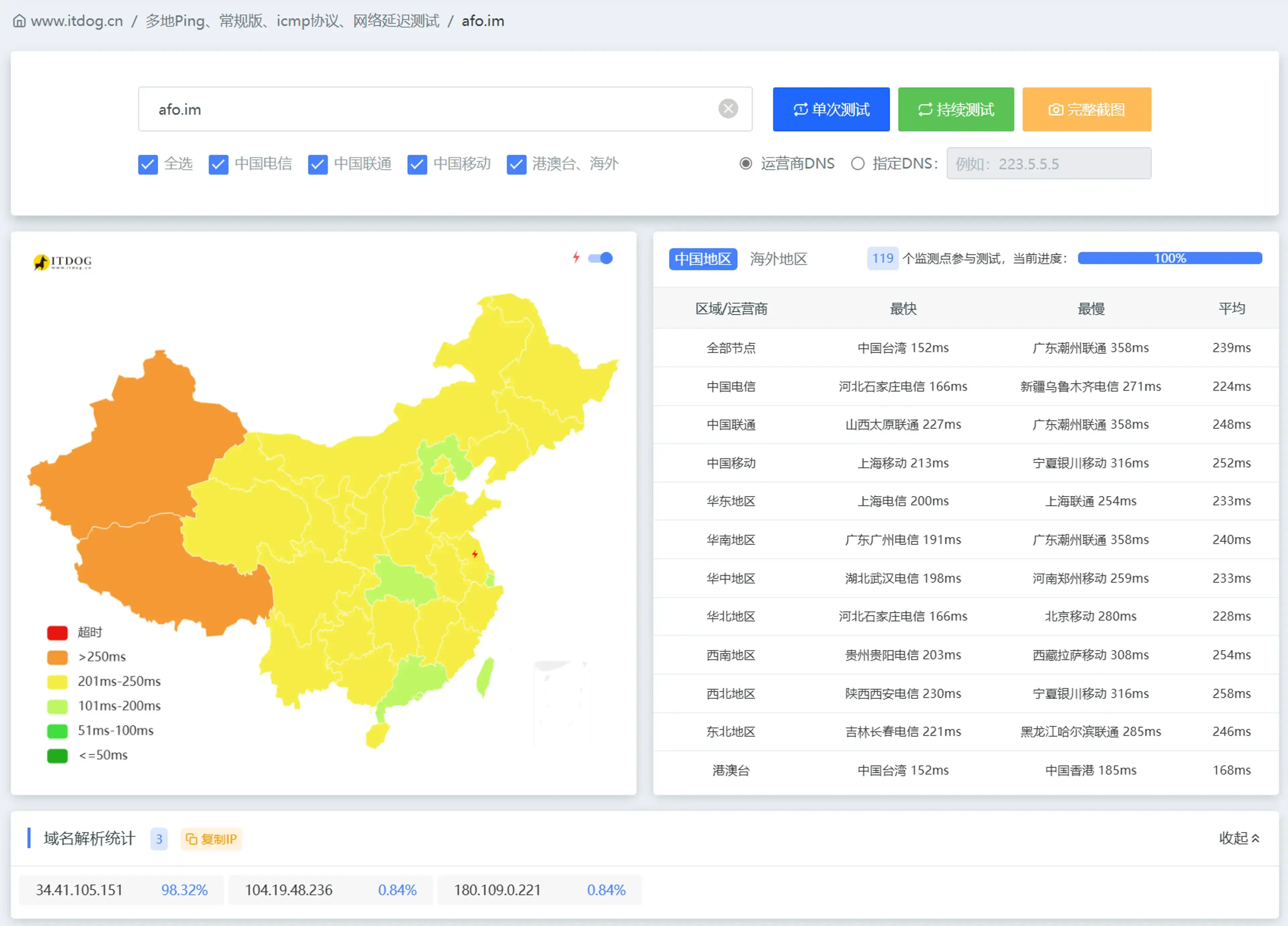Click the lightning marker on the map
The image size is (1288, 926).
[x=475, y=554]
